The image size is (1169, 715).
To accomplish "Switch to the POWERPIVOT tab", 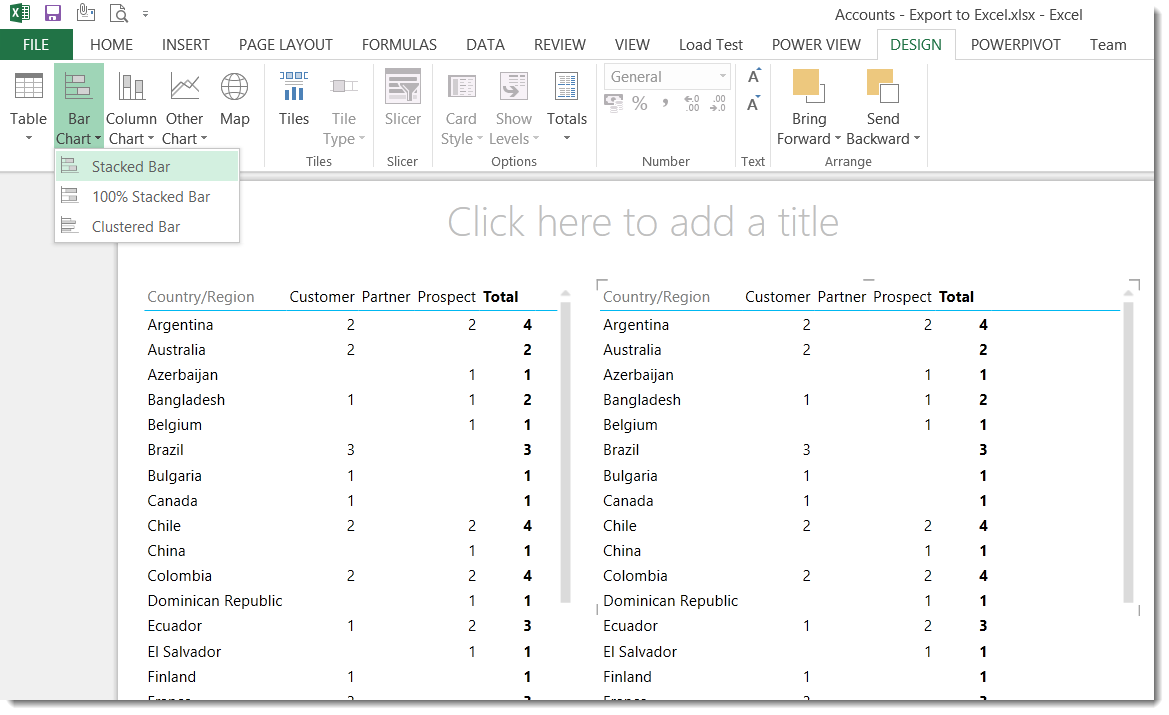I will tap(1015, 45).
